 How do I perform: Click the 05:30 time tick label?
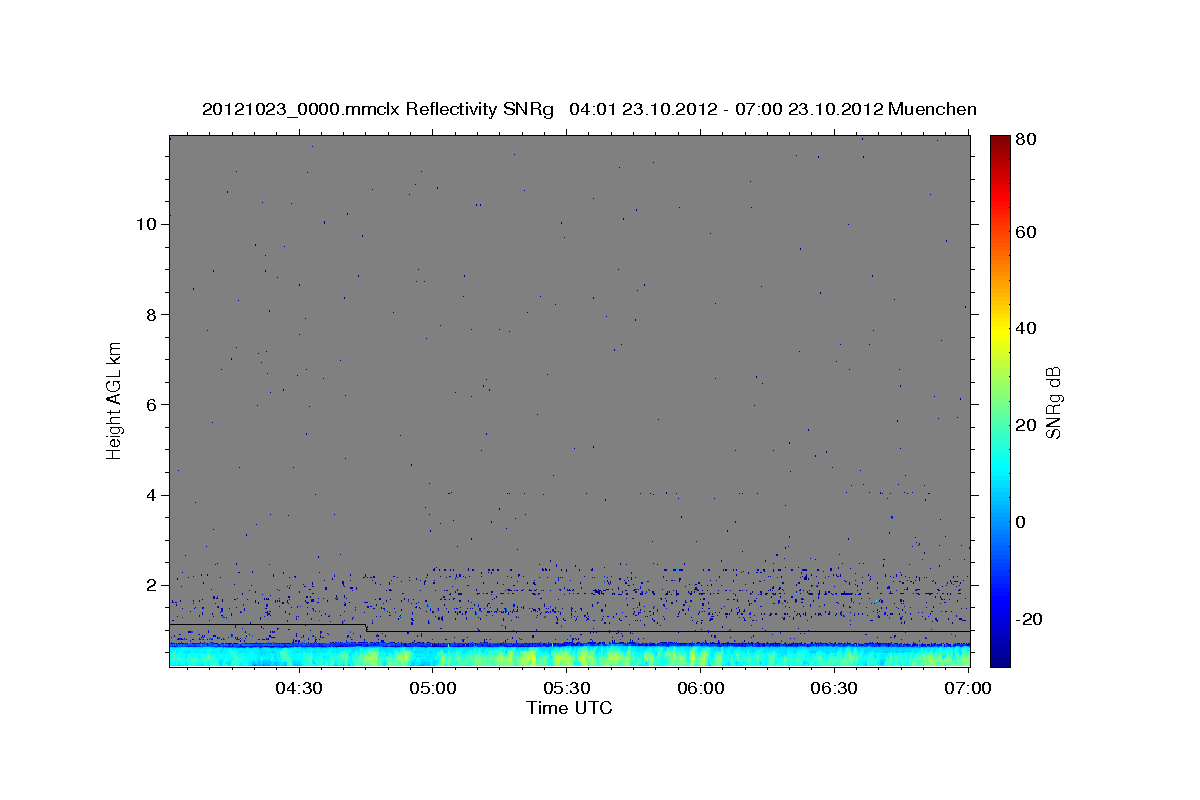tap(567, 688)
